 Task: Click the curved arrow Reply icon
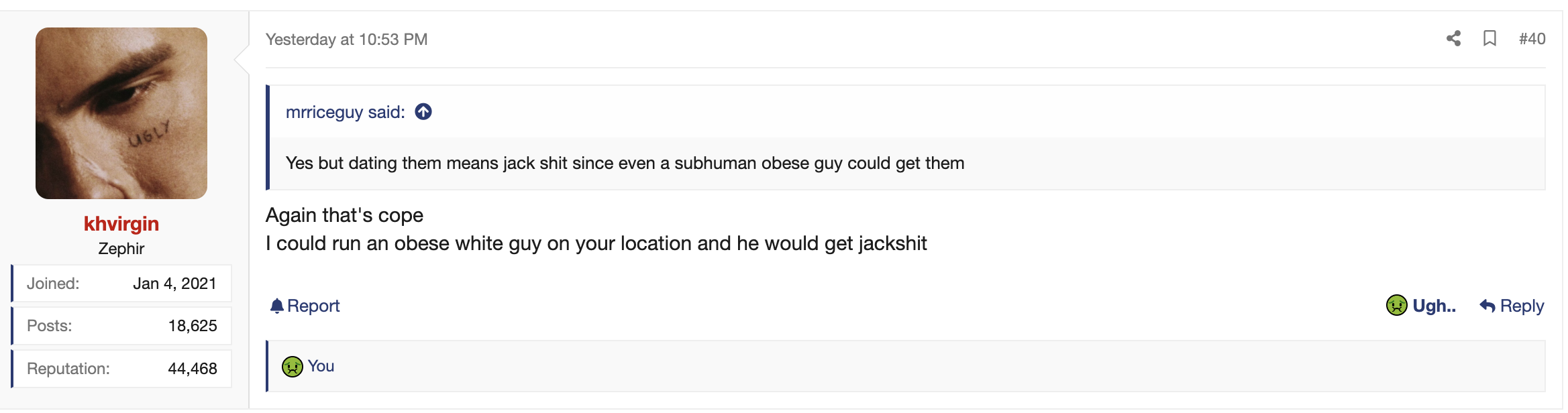click(1487, 306)
